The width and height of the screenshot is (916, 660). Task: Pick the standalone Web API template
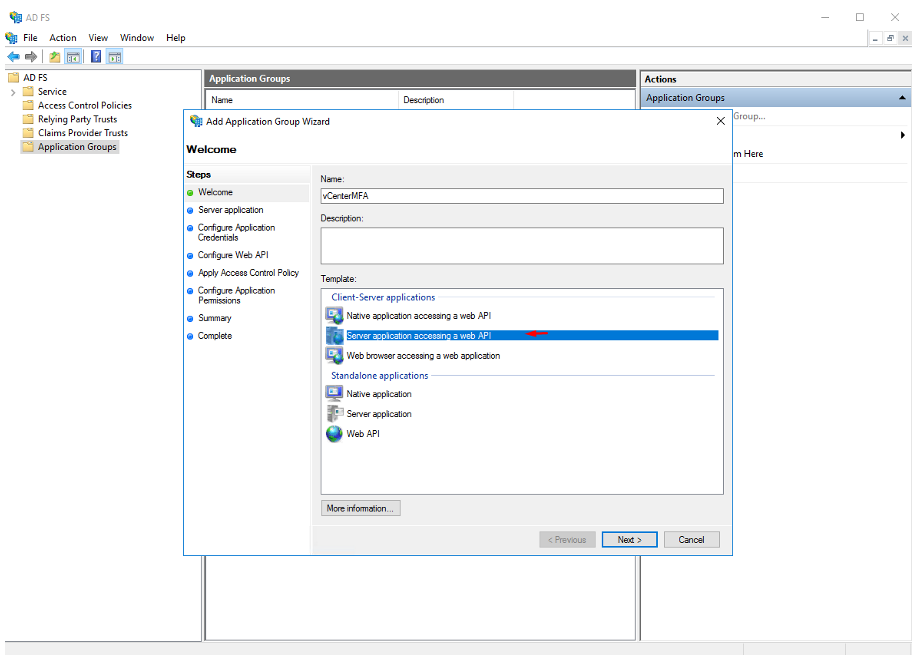click(362, 434)
